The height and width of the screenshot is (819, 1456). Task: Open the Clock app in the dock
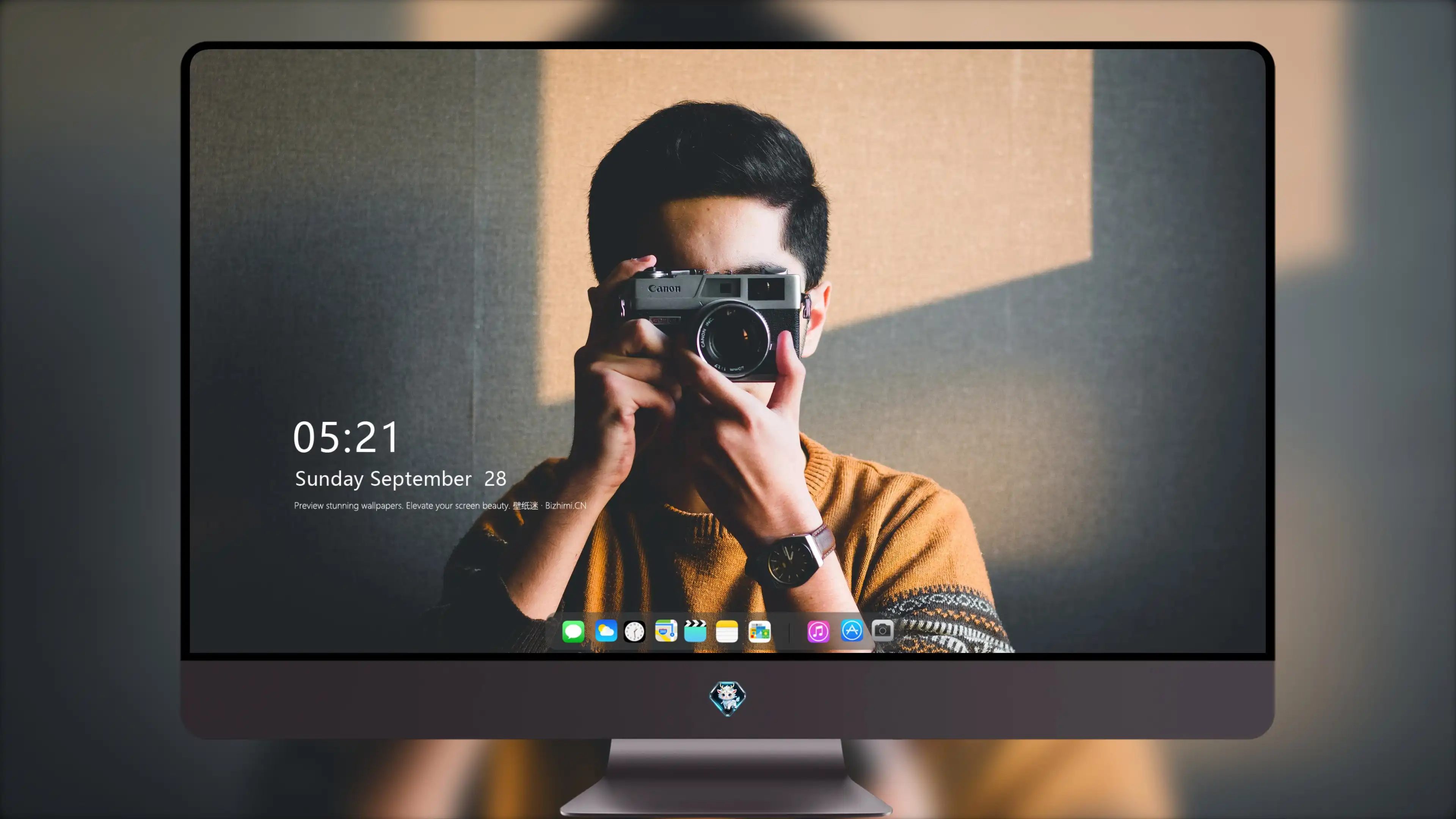pyautogui.click(x=634, y=631)
